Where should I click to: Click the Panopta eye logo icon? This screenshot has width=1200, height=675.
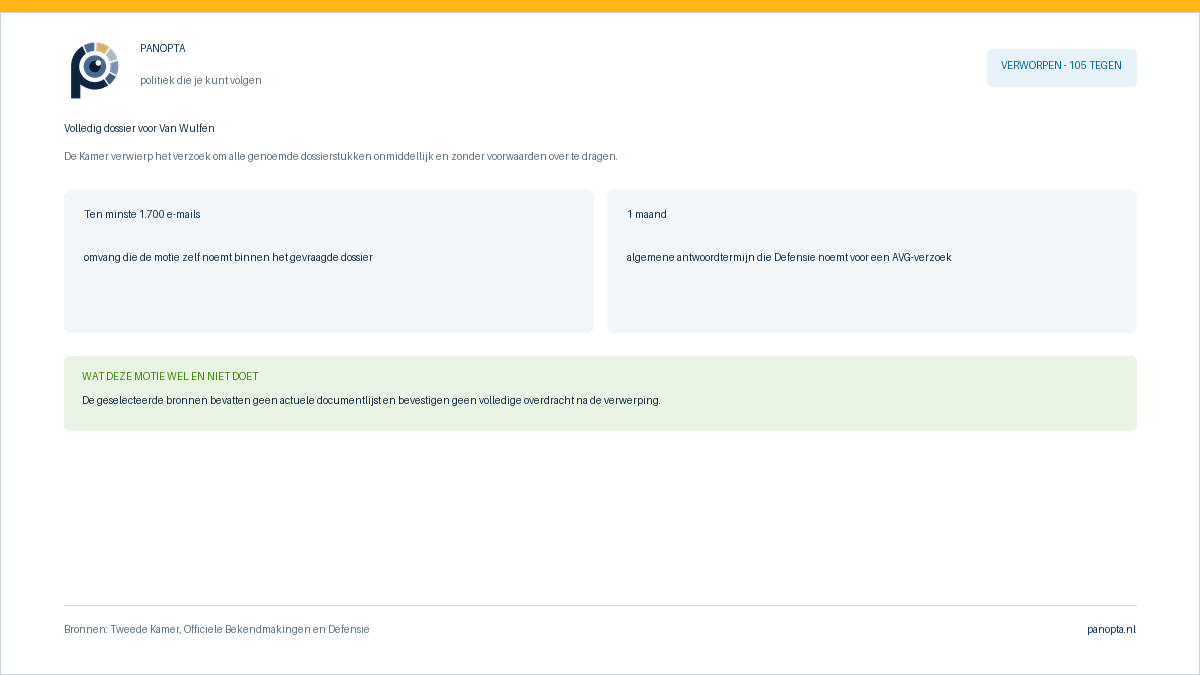click(x=95, y=70)
